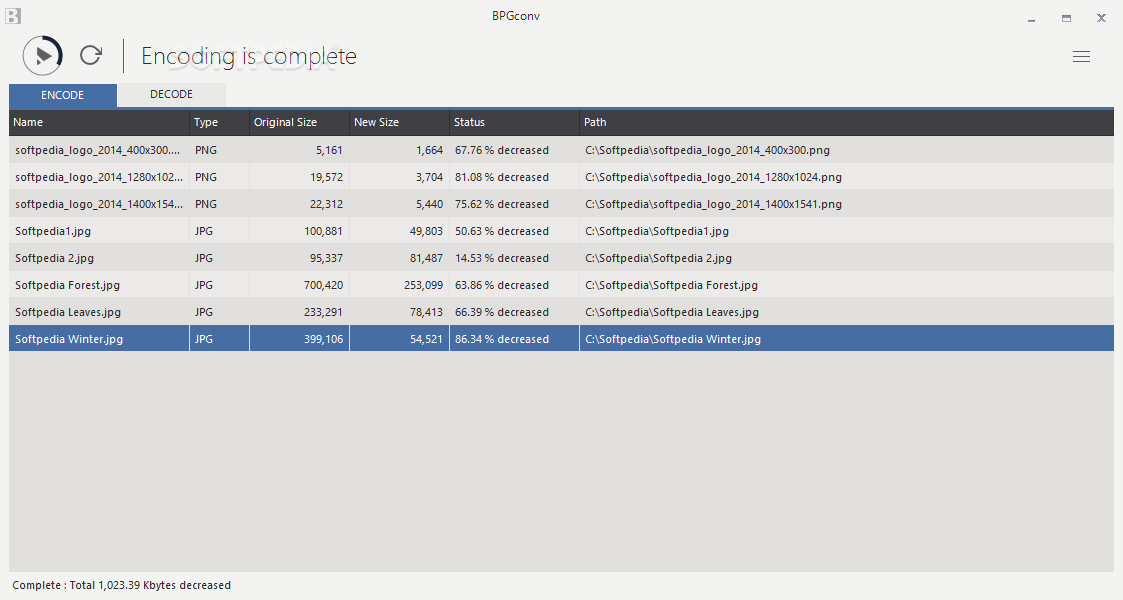This screenshot has height=600, width=1123.
Task: Click the status 14.53 % decreased
Action: pyautogui.click(x=501, y=258)
